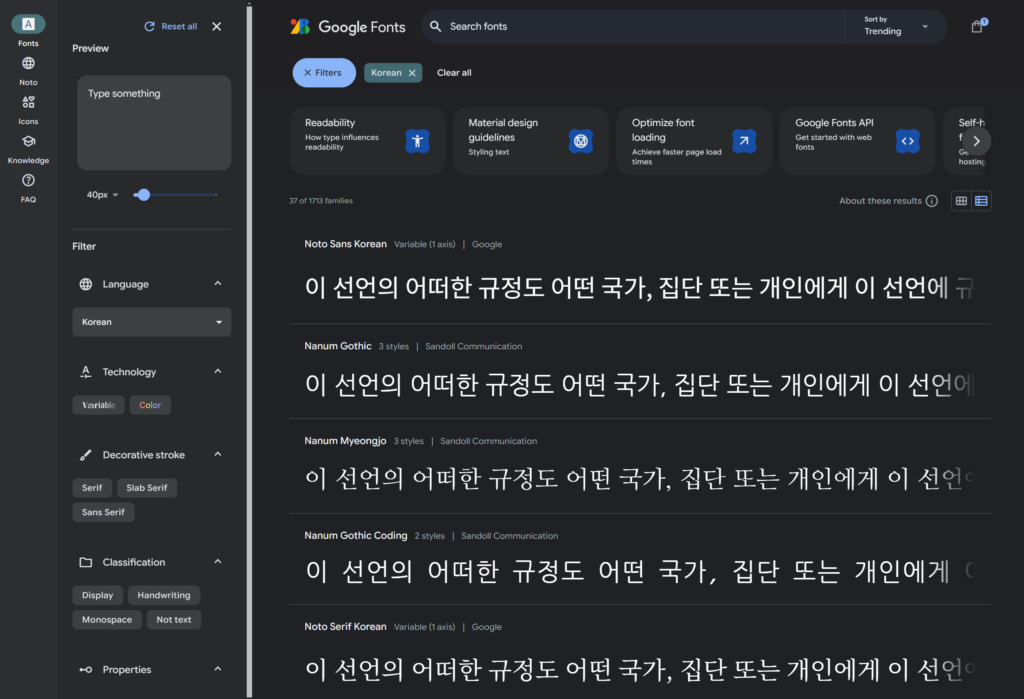Toggle the Handwriting classification chip

[x=164, y=595]
